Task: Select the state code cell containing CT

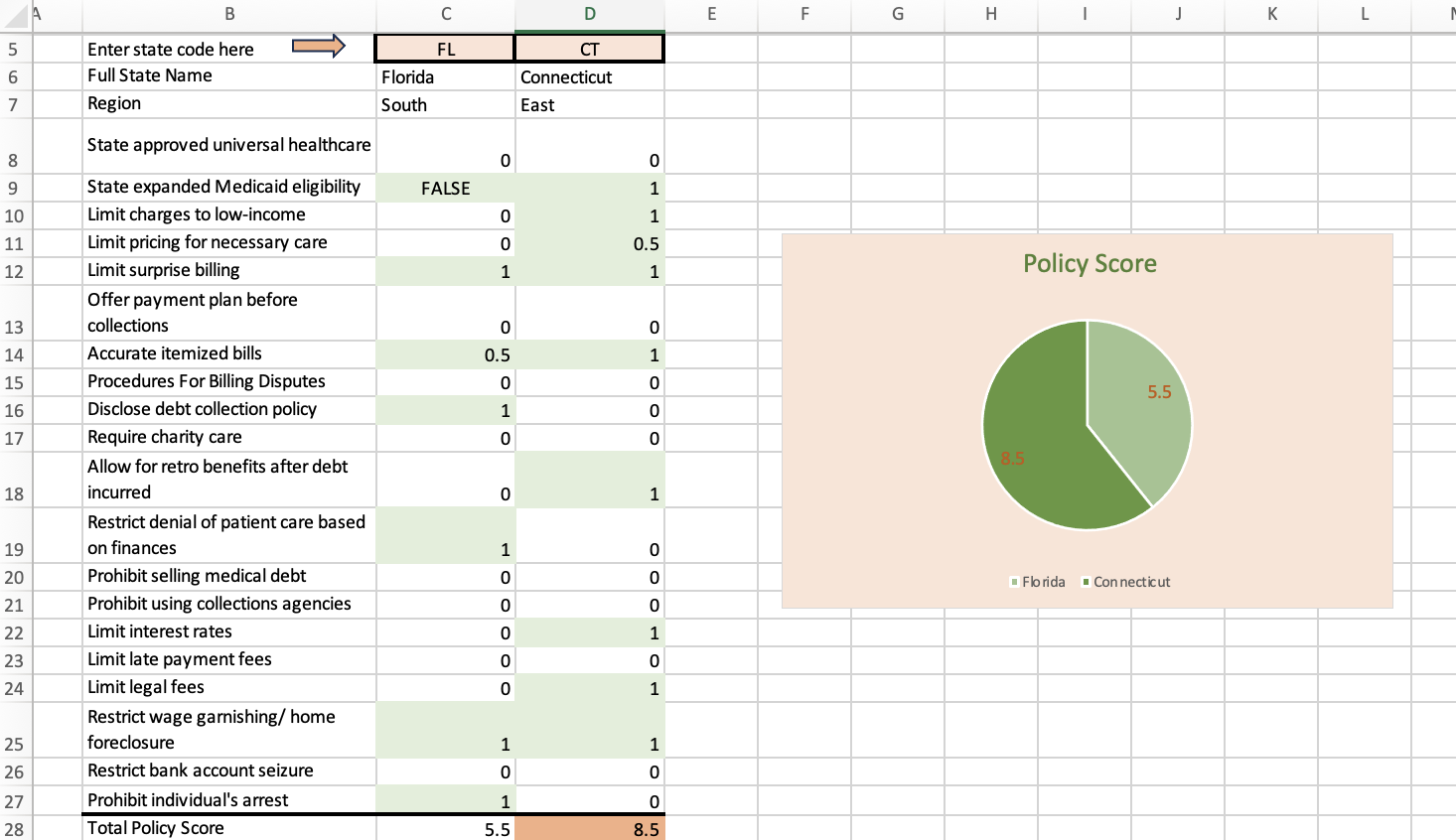Action: pyautogui.click(x=589, y=49)
